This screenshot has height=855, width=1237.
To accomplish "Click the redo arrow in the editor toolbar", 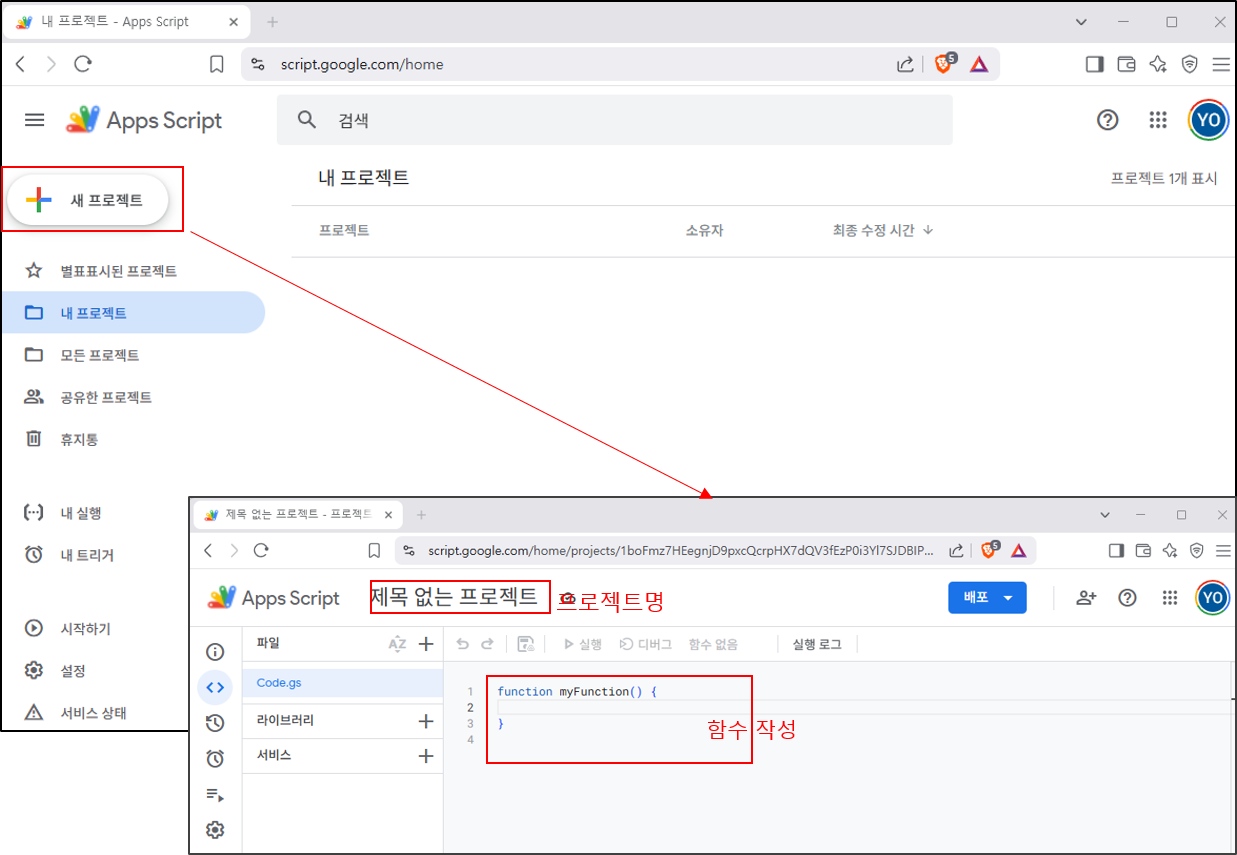I will (488, 645).
